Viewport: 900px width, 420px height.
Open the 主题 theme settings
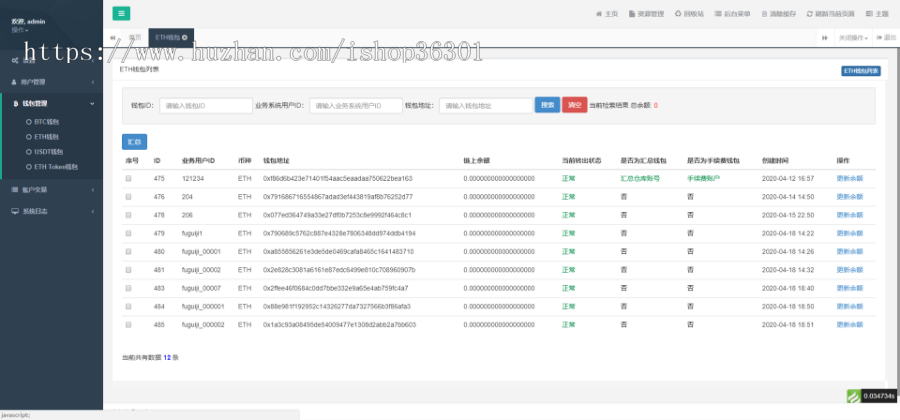pyautogui.click(x=877, y=14)
